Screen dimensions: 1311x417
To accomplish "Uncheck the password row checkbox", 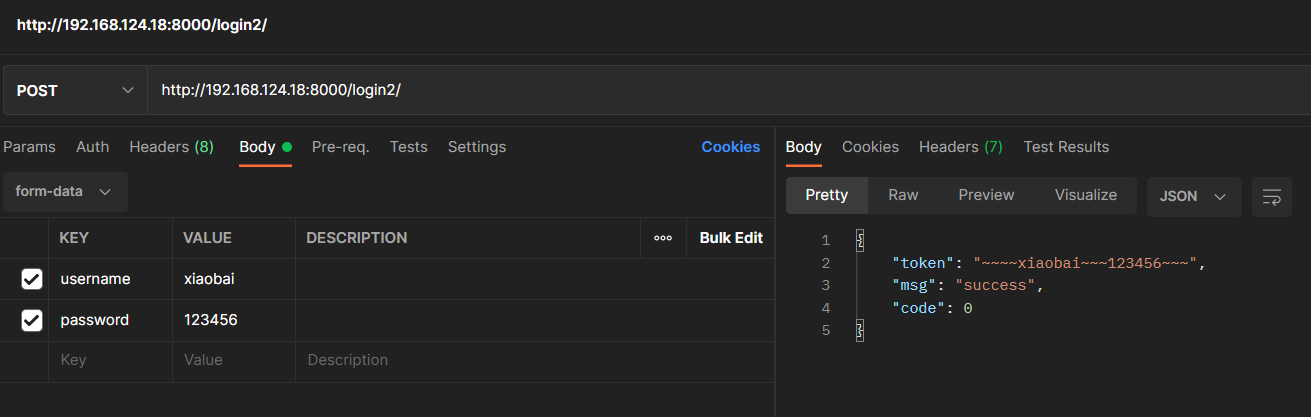I will 32,320.
